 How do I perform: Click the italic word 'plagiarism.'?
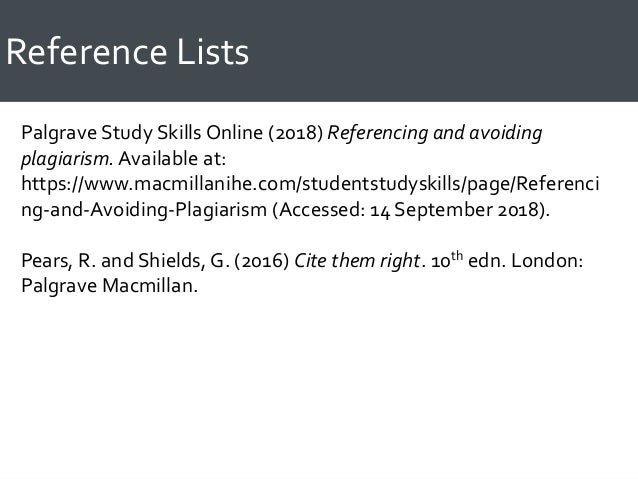[x=63, y=160]
